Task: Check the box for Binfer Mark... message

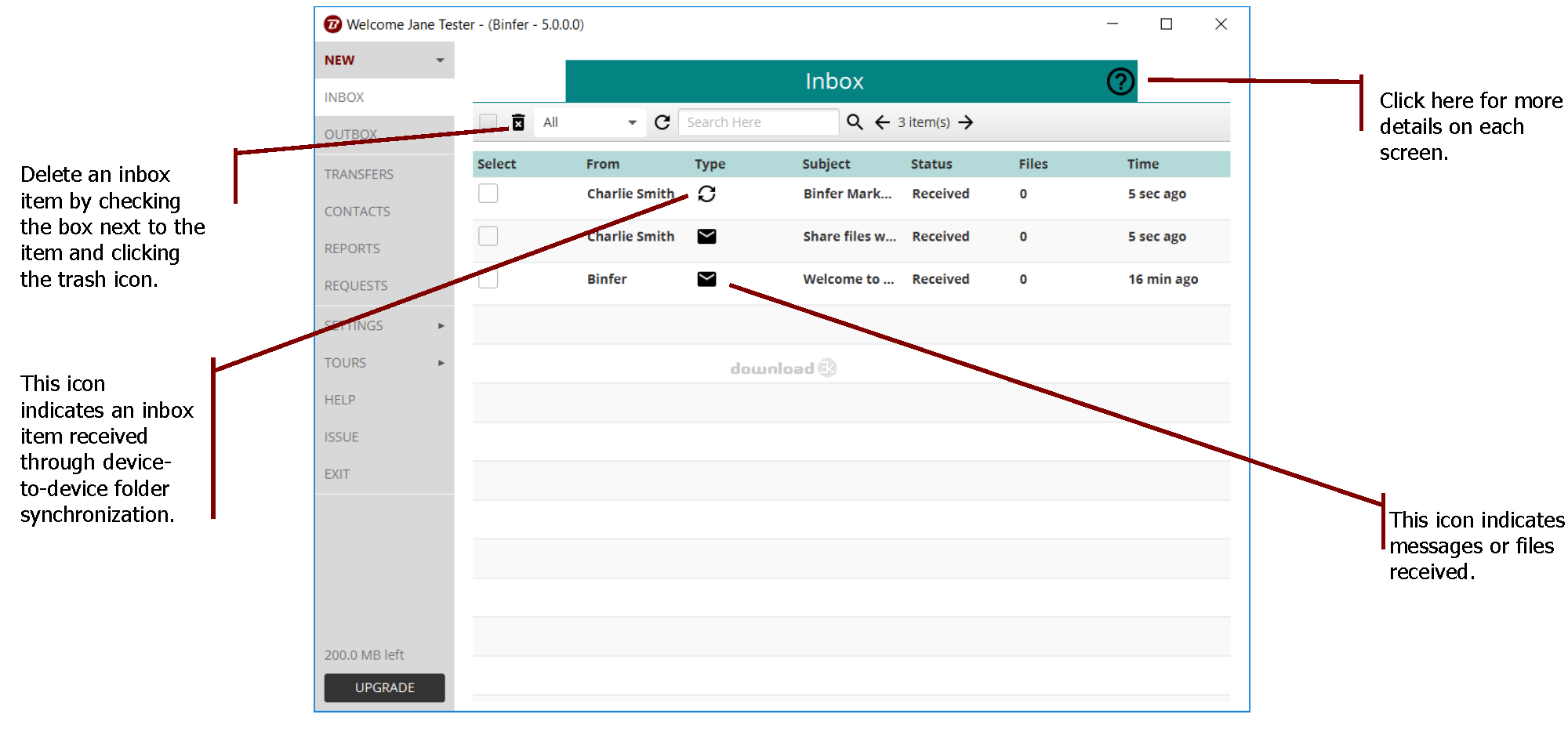Action: tap(488, 194)
